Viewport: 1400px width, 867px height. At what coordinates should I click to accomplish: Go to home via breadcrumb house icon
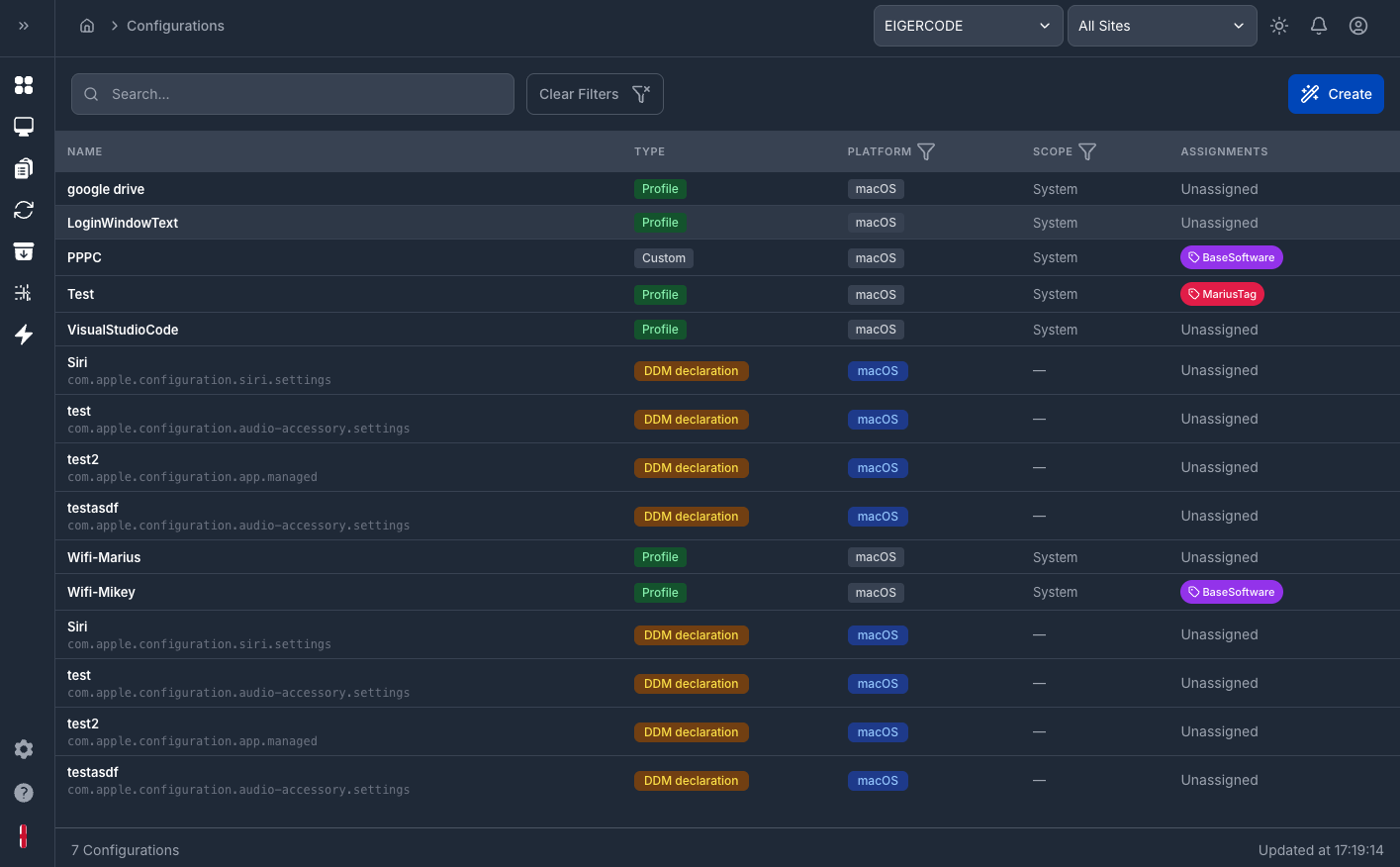pyautogui.click(x=87, y=26)
